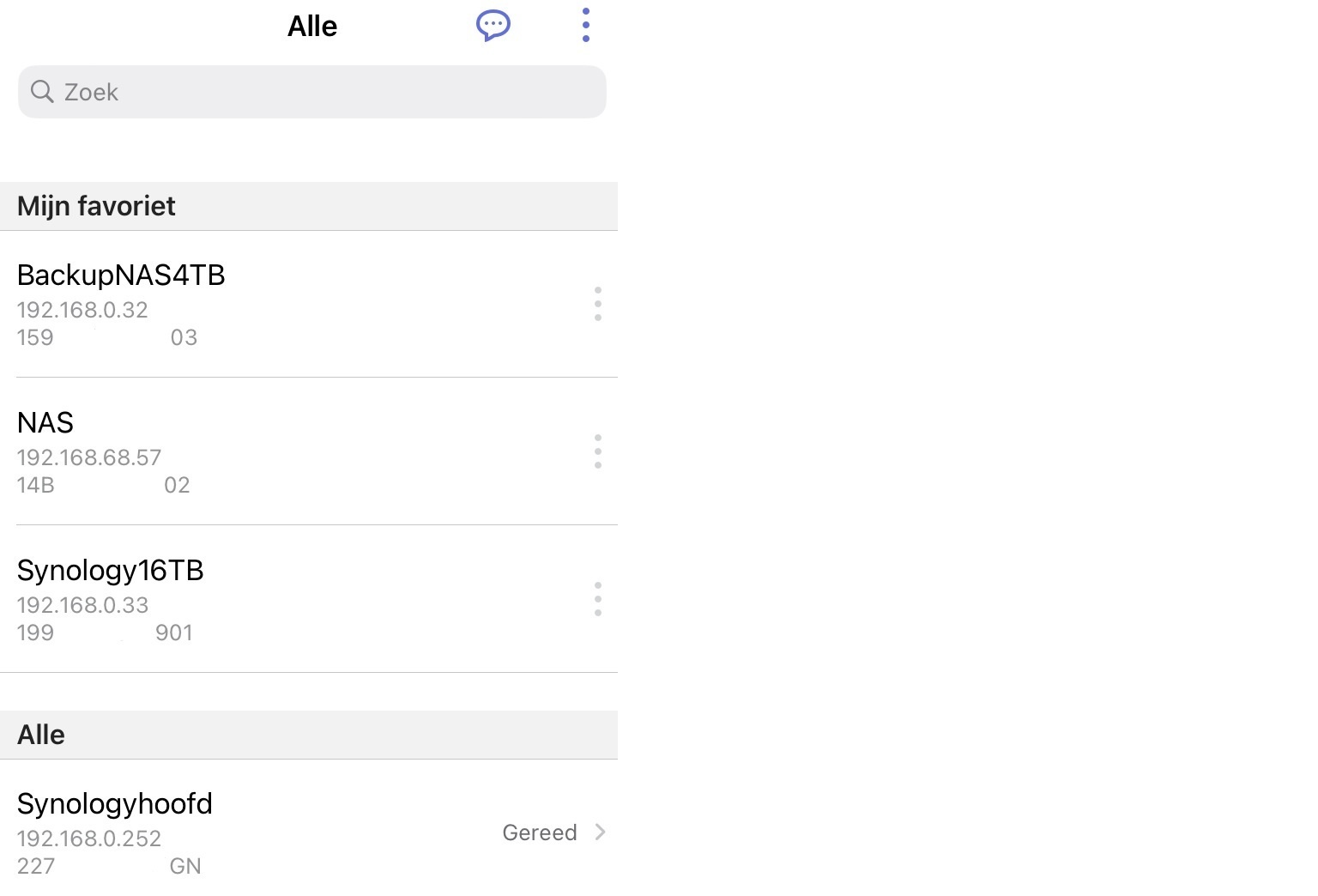
Task: Click the Zoek search field
Action: [x=312, y=92]
